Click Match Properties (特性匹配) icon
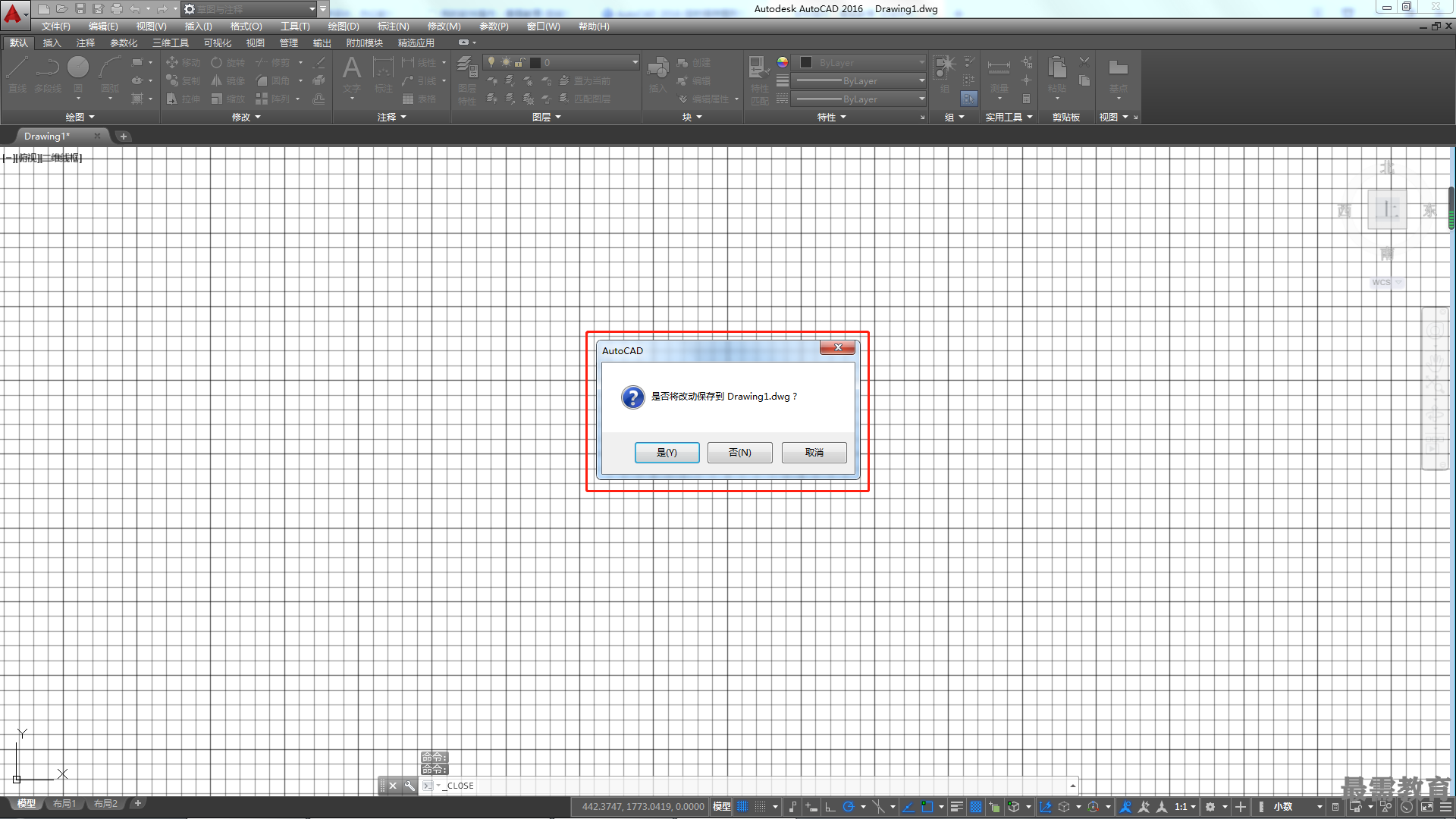Screen dimensions: 1456x819 [759, 80]
